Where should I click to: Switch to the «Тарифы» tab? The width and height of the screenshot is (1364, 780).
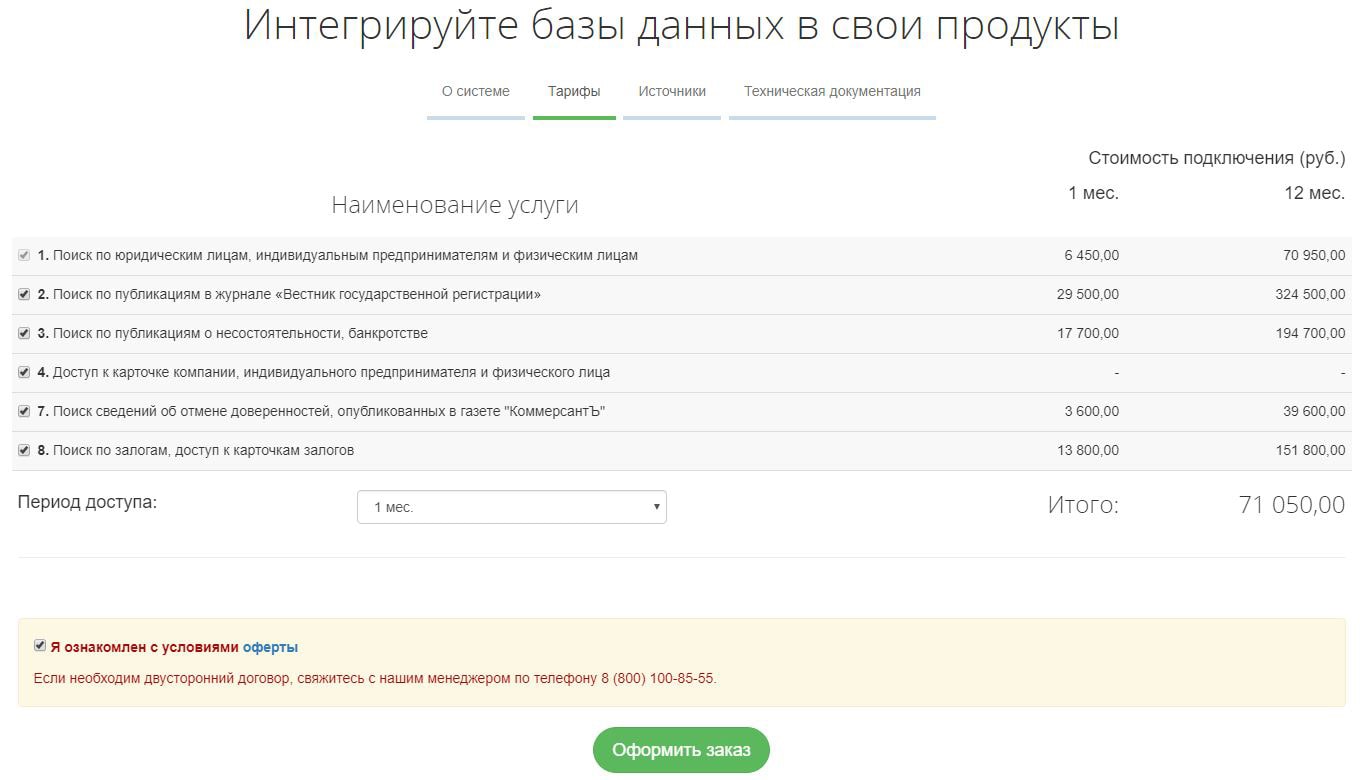tap(574, 91)
